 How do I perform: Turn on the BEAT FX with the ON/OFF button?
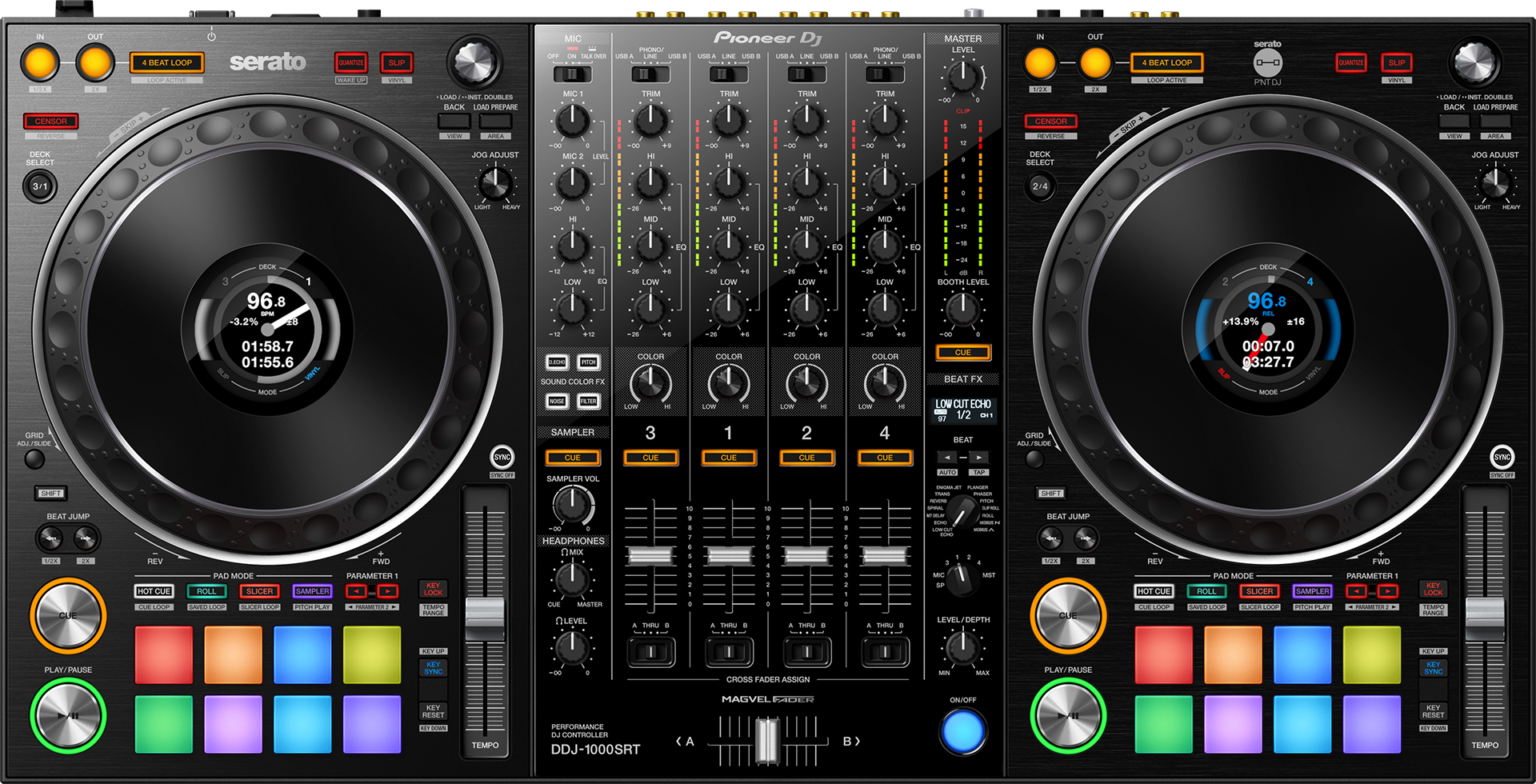963,729
